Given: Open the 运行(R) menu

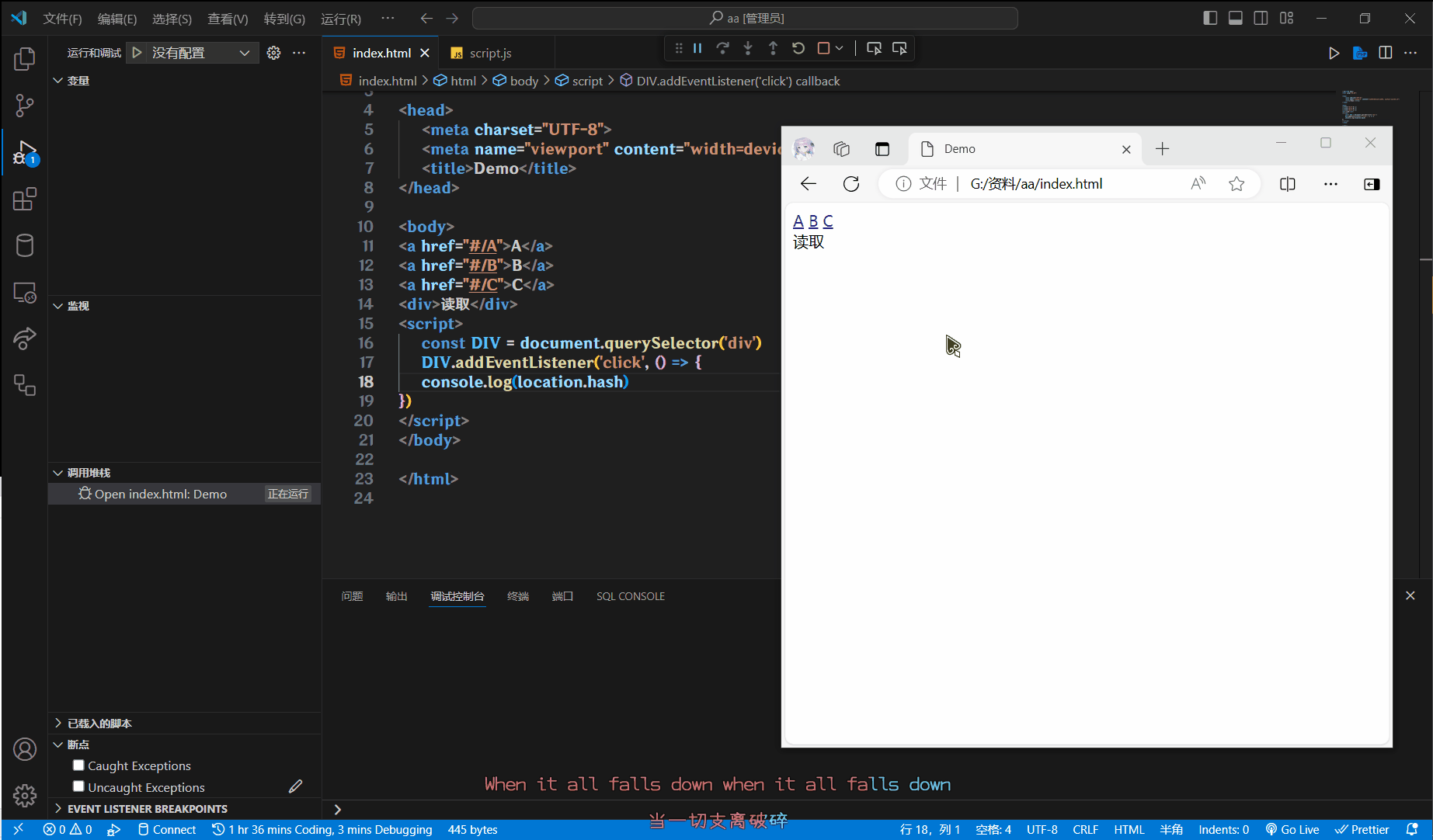Looking at the screenshot, I should click(x=341, y=19).
